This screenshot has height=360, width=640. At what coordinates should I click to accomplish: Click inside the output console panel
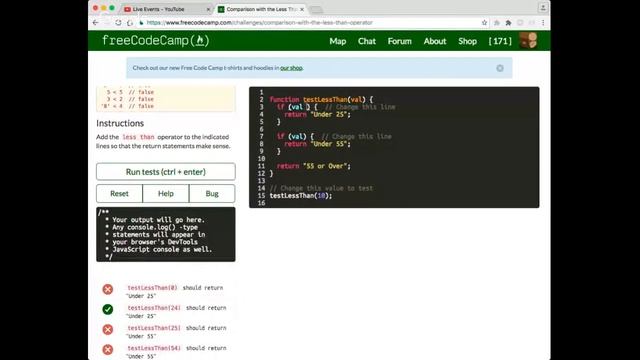coord(166,234)
